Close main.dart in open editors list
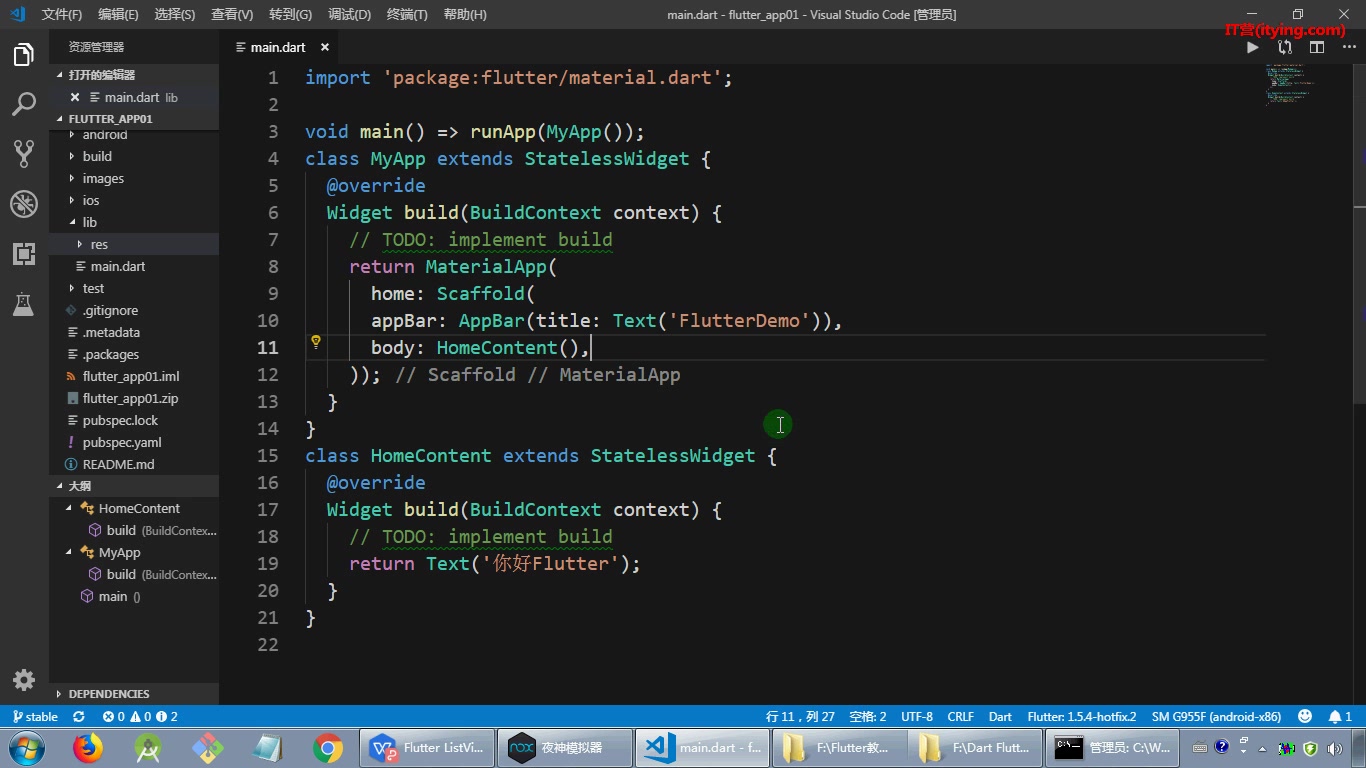The height and width of the screenshot is (768, 1366). [75, 97]
